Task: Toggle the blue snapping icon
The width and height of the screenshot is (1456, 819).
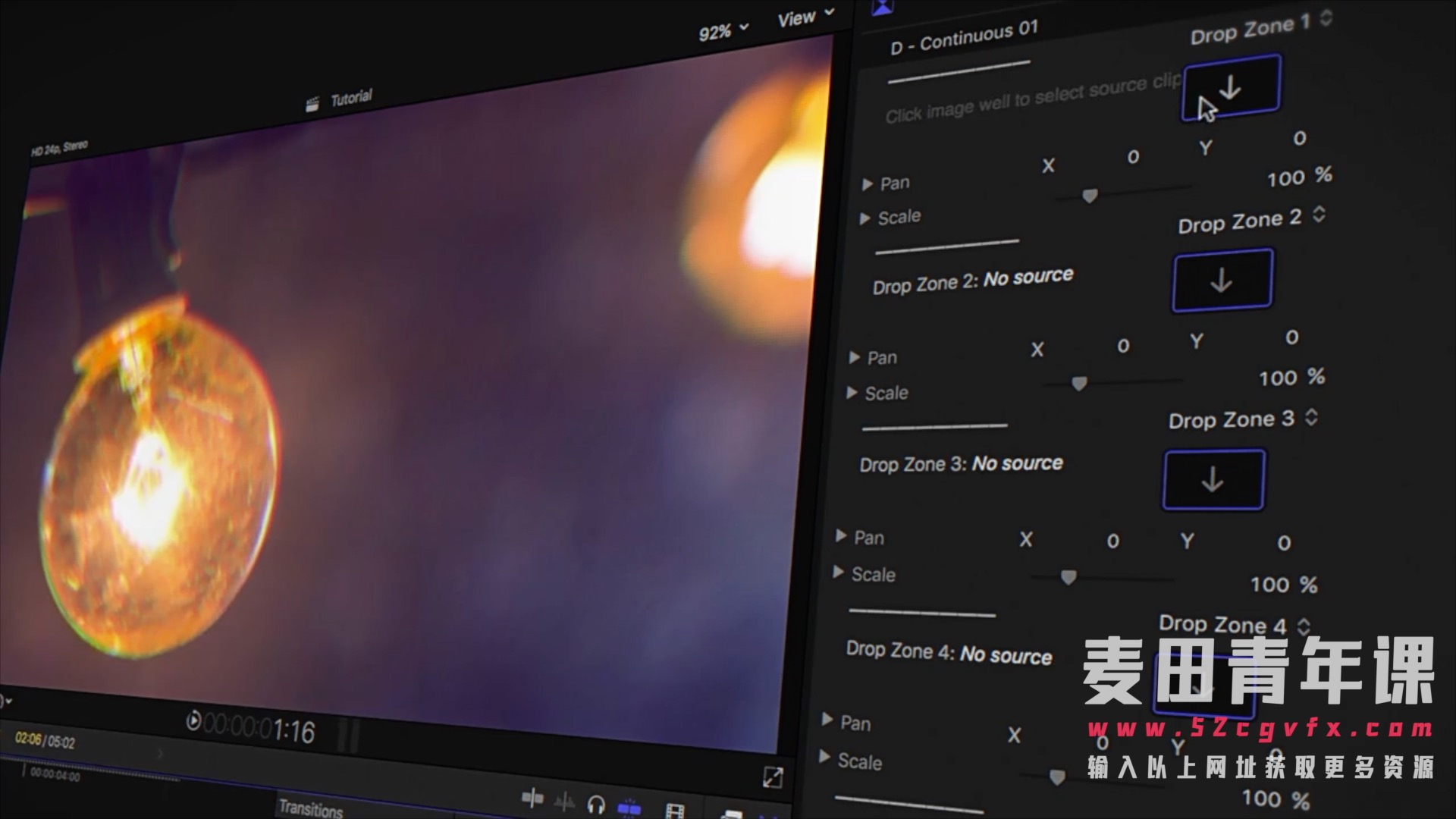Action: 629,808
